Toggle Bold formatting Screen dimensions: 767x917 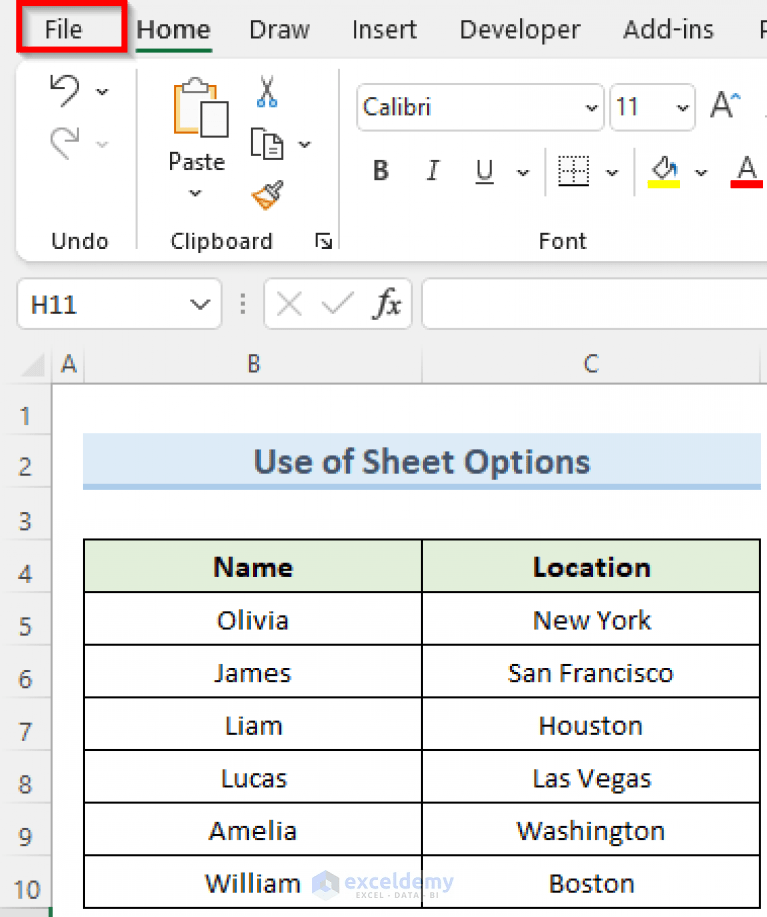coord(380,170)
